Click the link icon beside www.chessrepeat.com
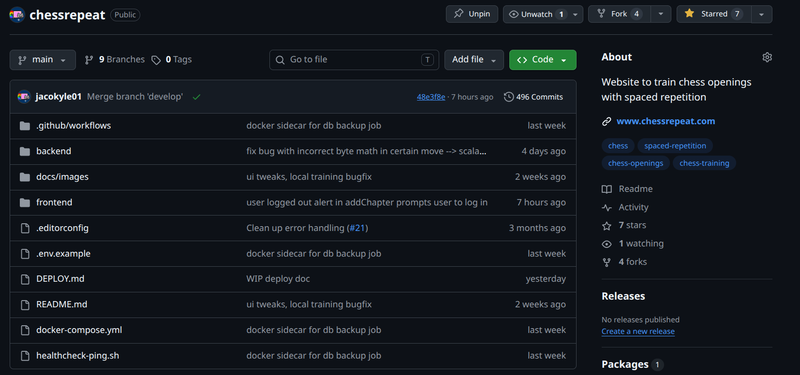This screenshot has width=800, height=375. click(607, 121)
